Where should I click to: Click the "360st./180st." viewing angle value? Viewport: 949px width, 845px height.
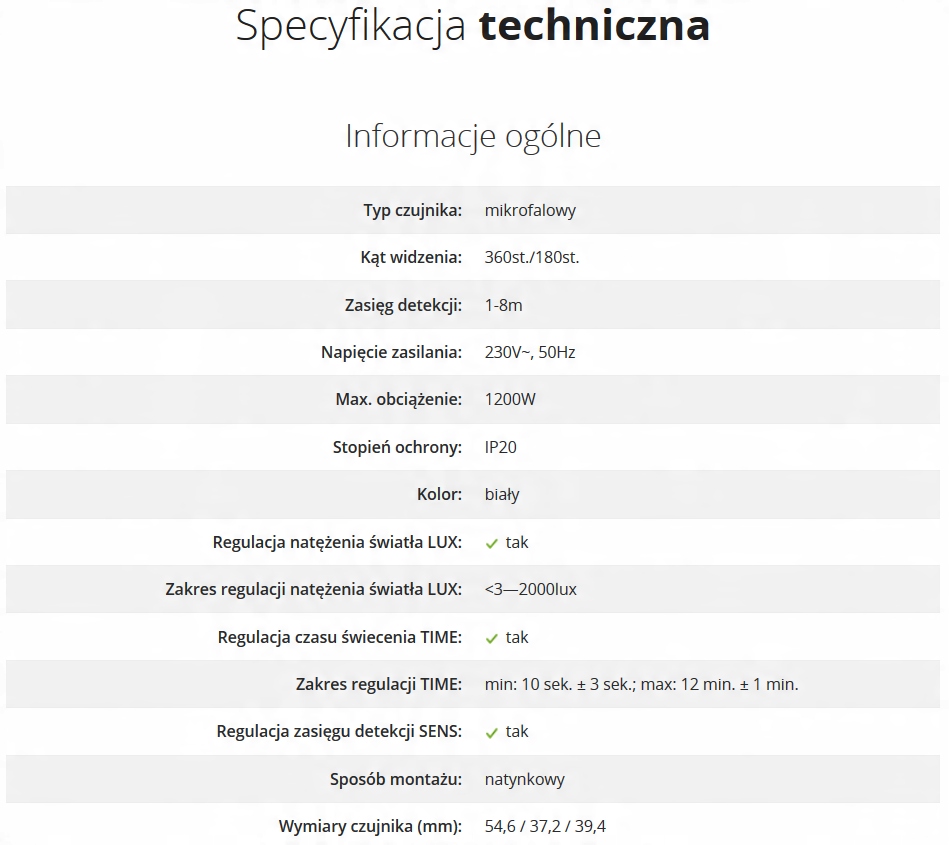[532, 257]
